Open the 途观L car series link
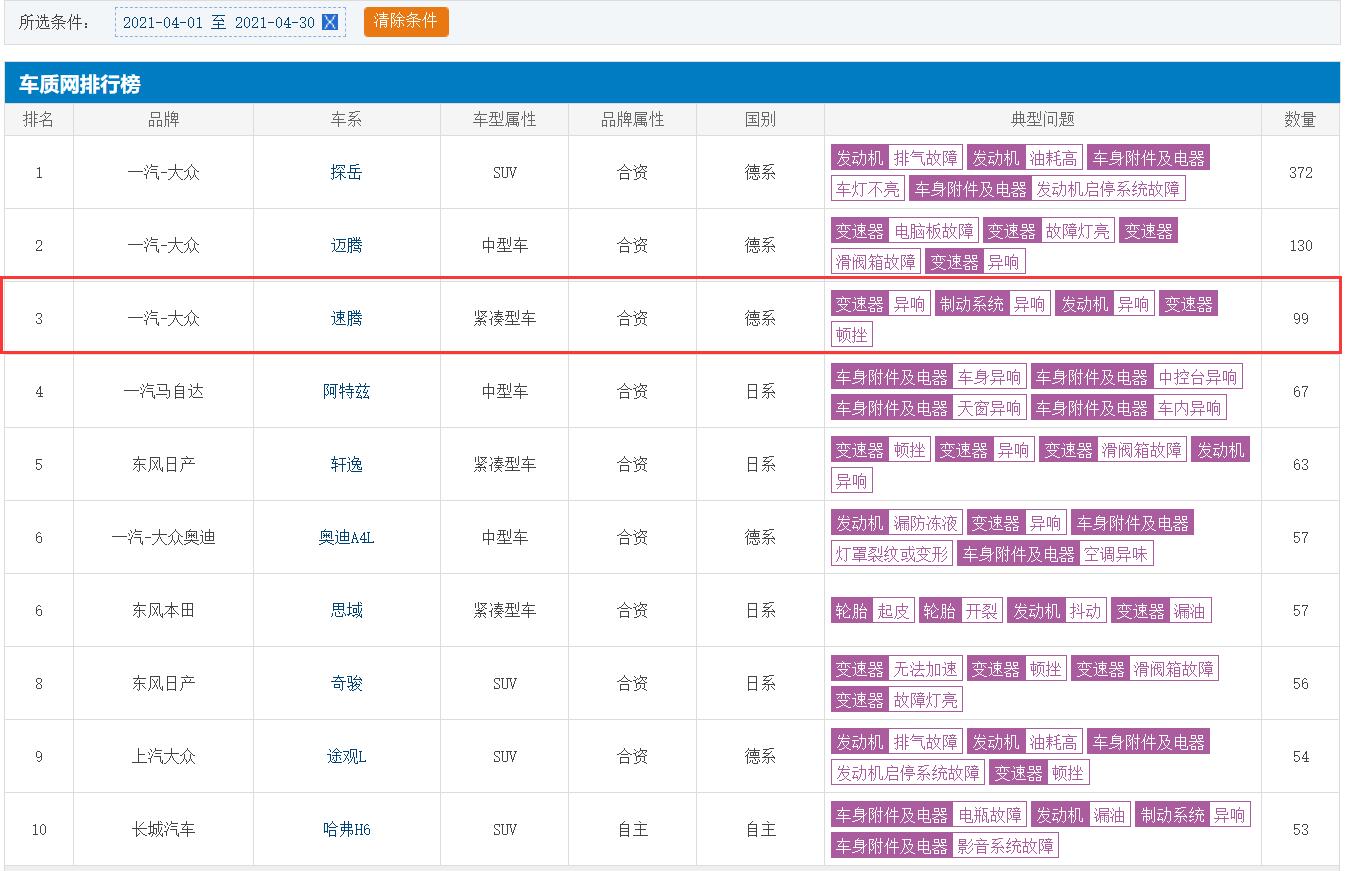This screenshot has width=1351, height=871. [x=346, y=757]
